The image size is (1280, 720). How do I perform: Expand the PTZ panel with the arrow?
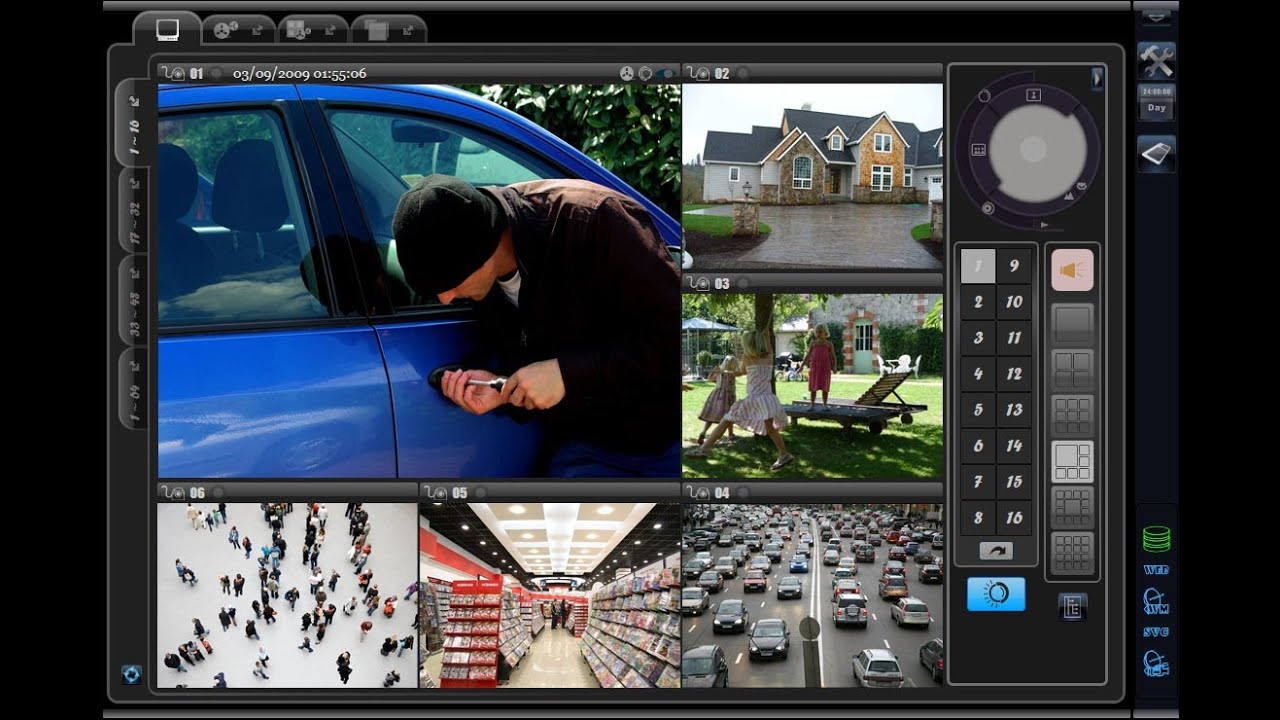click(1097, 77)
